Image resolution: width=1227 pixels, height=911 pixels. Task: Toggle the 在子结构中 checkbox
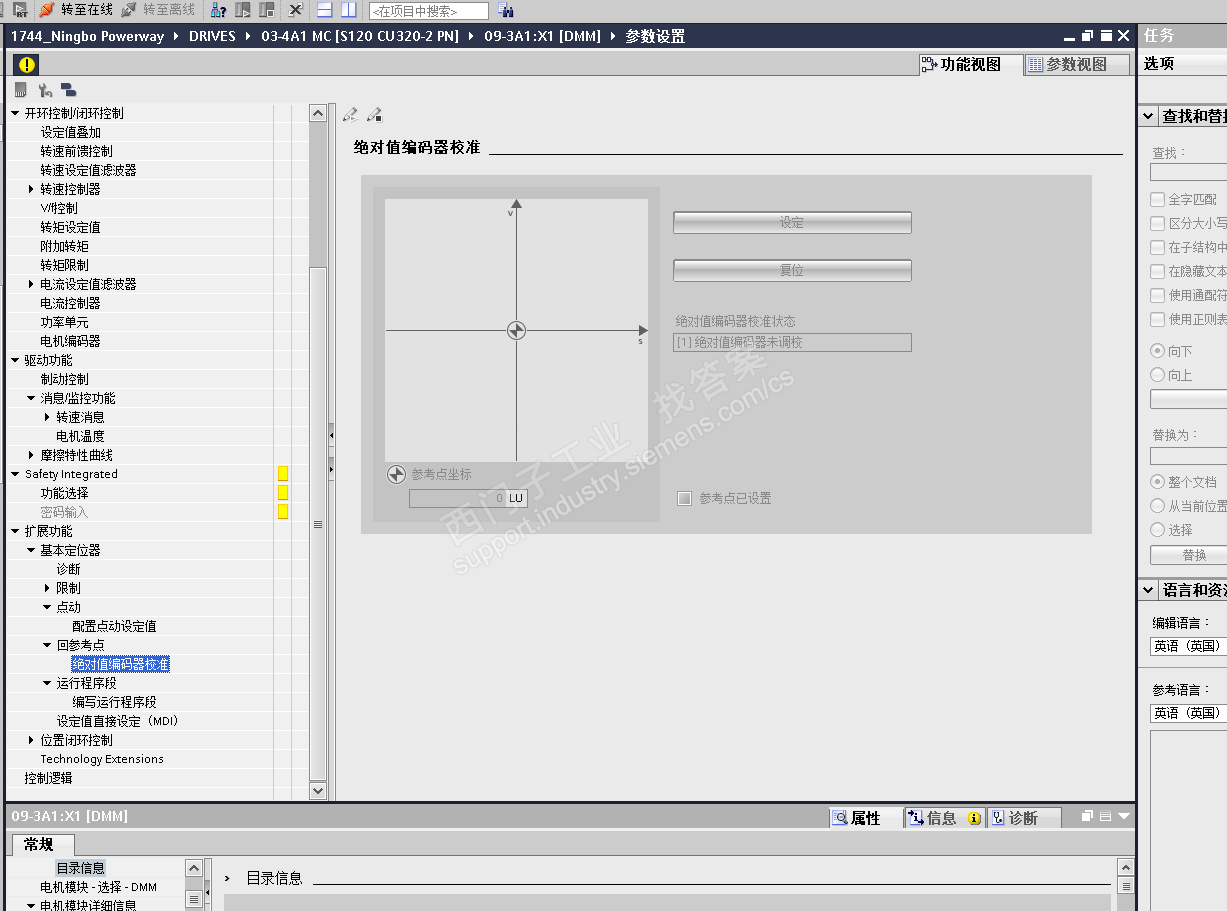click(1158, 248)
